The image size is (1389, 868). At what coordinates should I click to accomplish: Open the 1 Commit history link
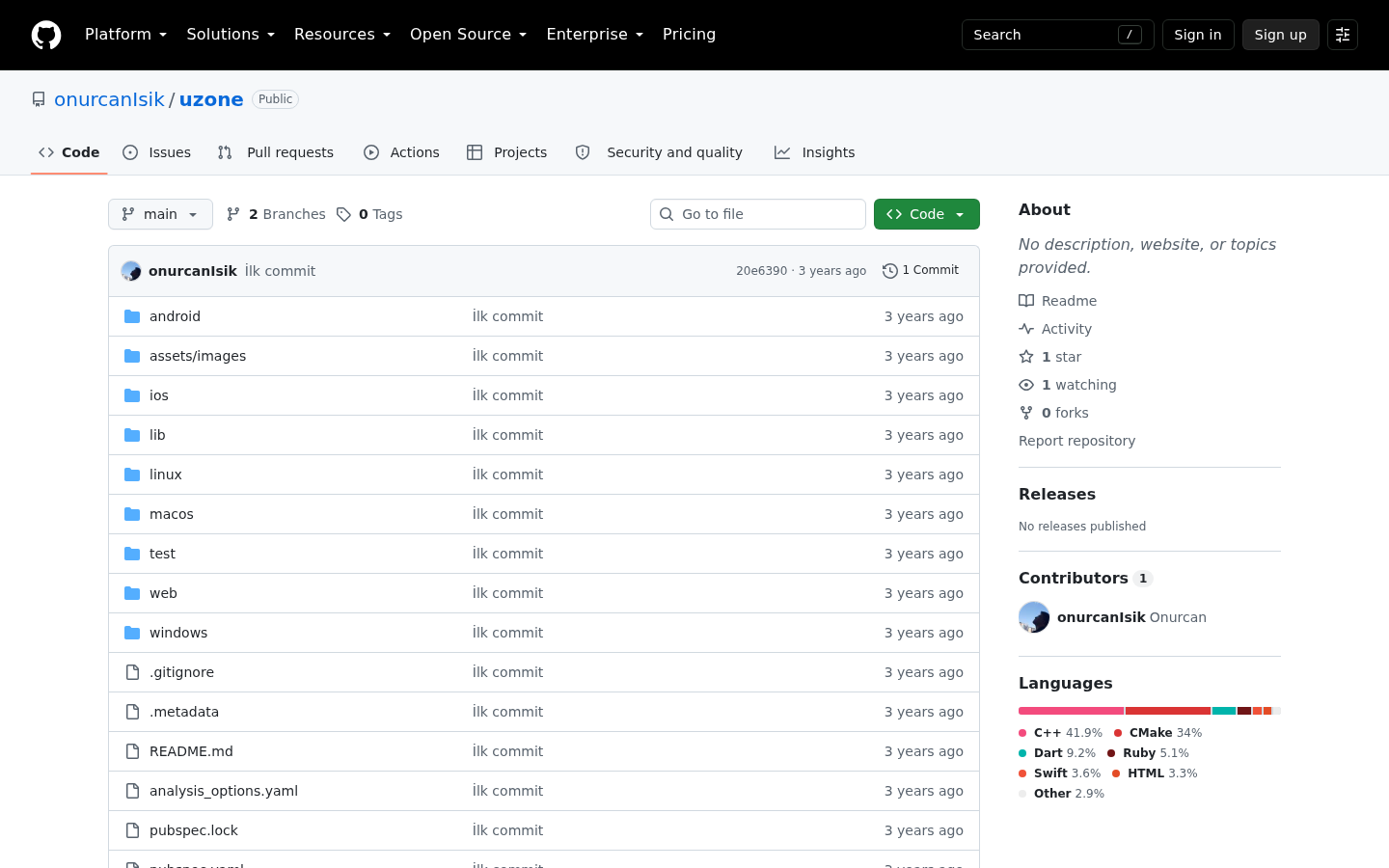pyautogui.click(x=921, y=271)
